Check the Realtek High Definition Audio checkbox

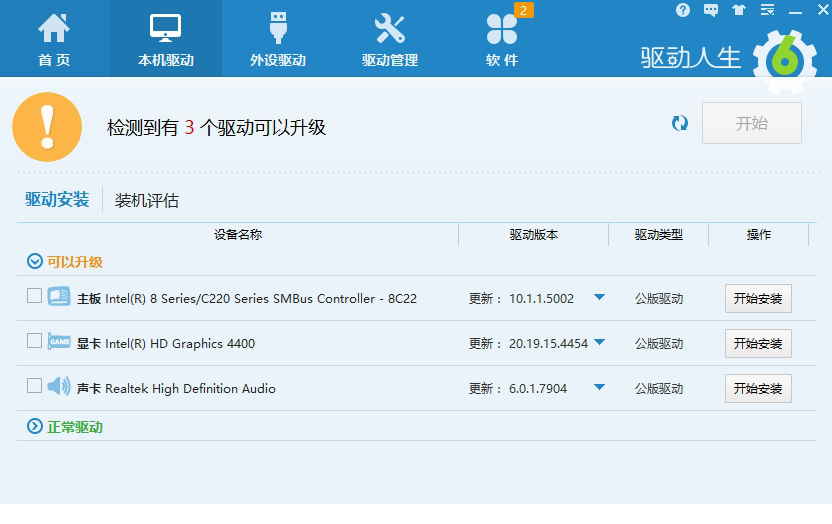(34, 386)
